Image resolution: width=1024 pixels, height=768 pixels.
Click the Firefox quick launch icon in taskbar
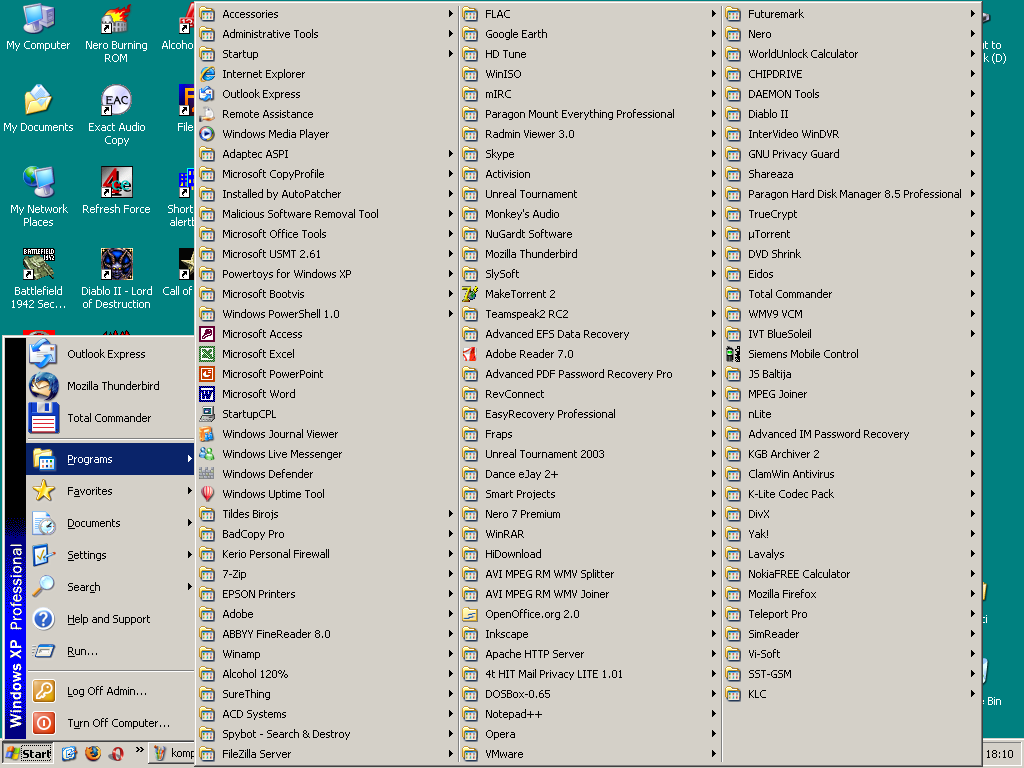(x=93, y=754)
